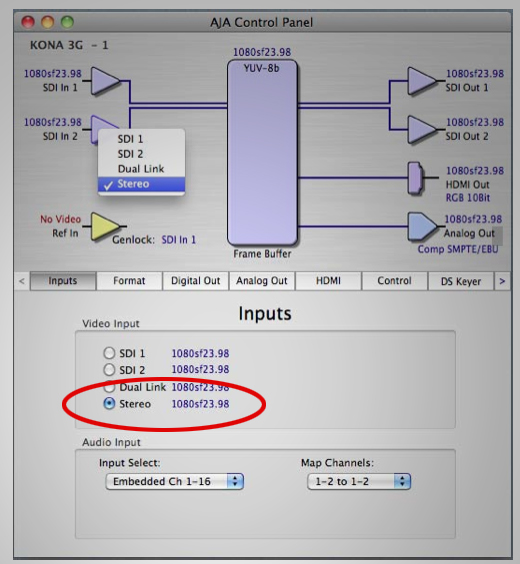Select the Stereo video input radio button

109,404
